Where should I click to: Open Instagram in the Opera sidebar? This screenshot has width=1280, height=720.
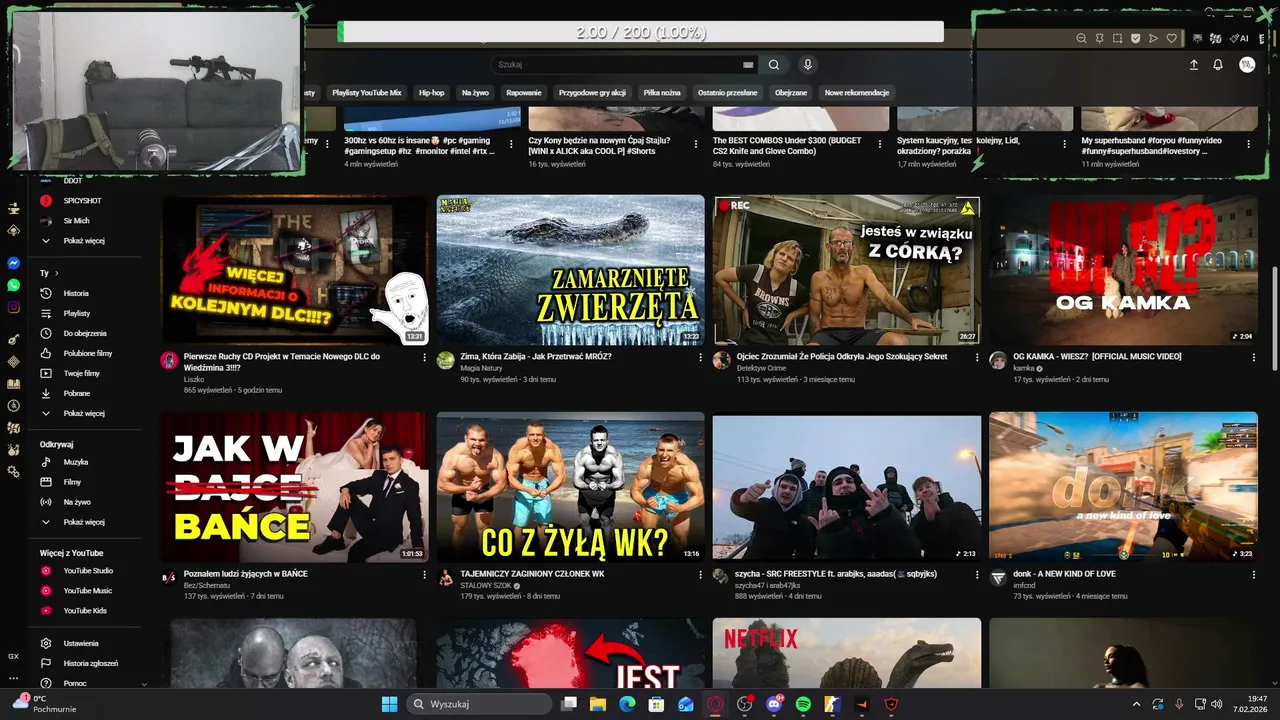click(14, 307)
